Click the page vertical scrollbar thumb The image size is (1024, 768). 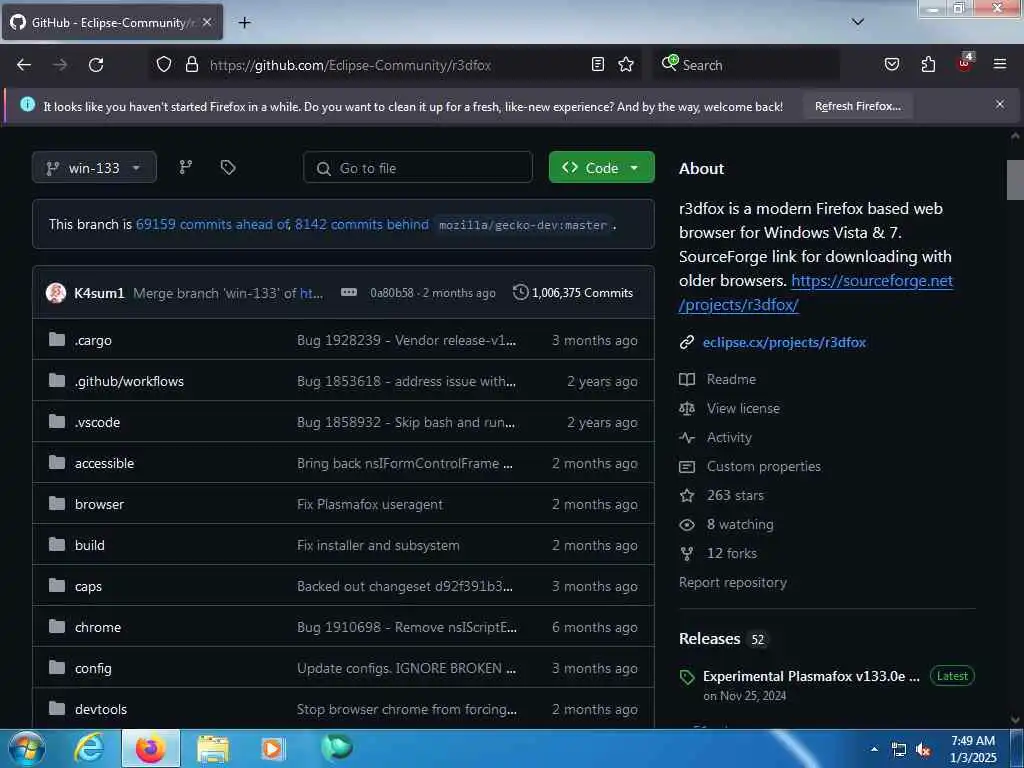(1015, 179)
